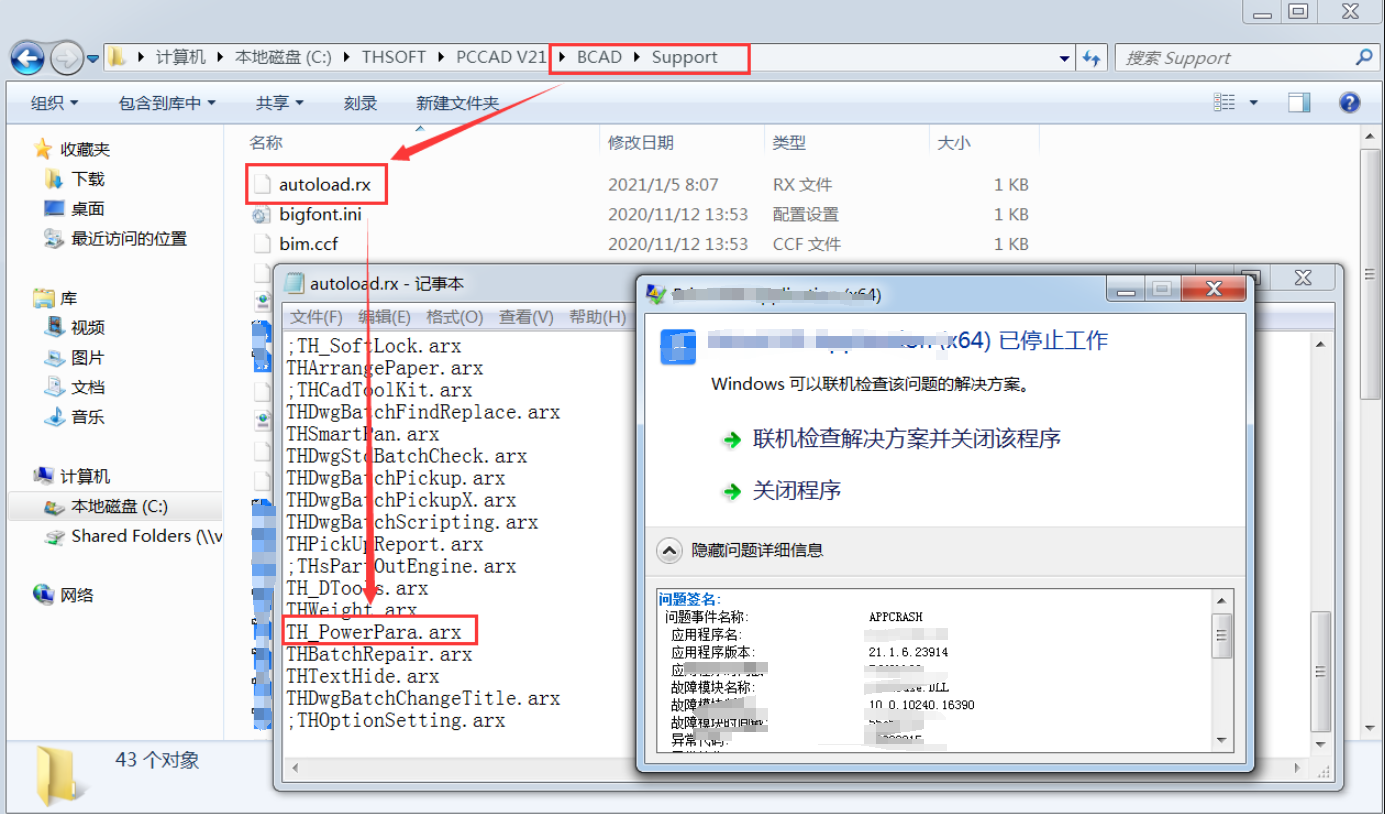Click the 搜索 Support search field
Screen dimensions: 1385x814
[1235, 58]
